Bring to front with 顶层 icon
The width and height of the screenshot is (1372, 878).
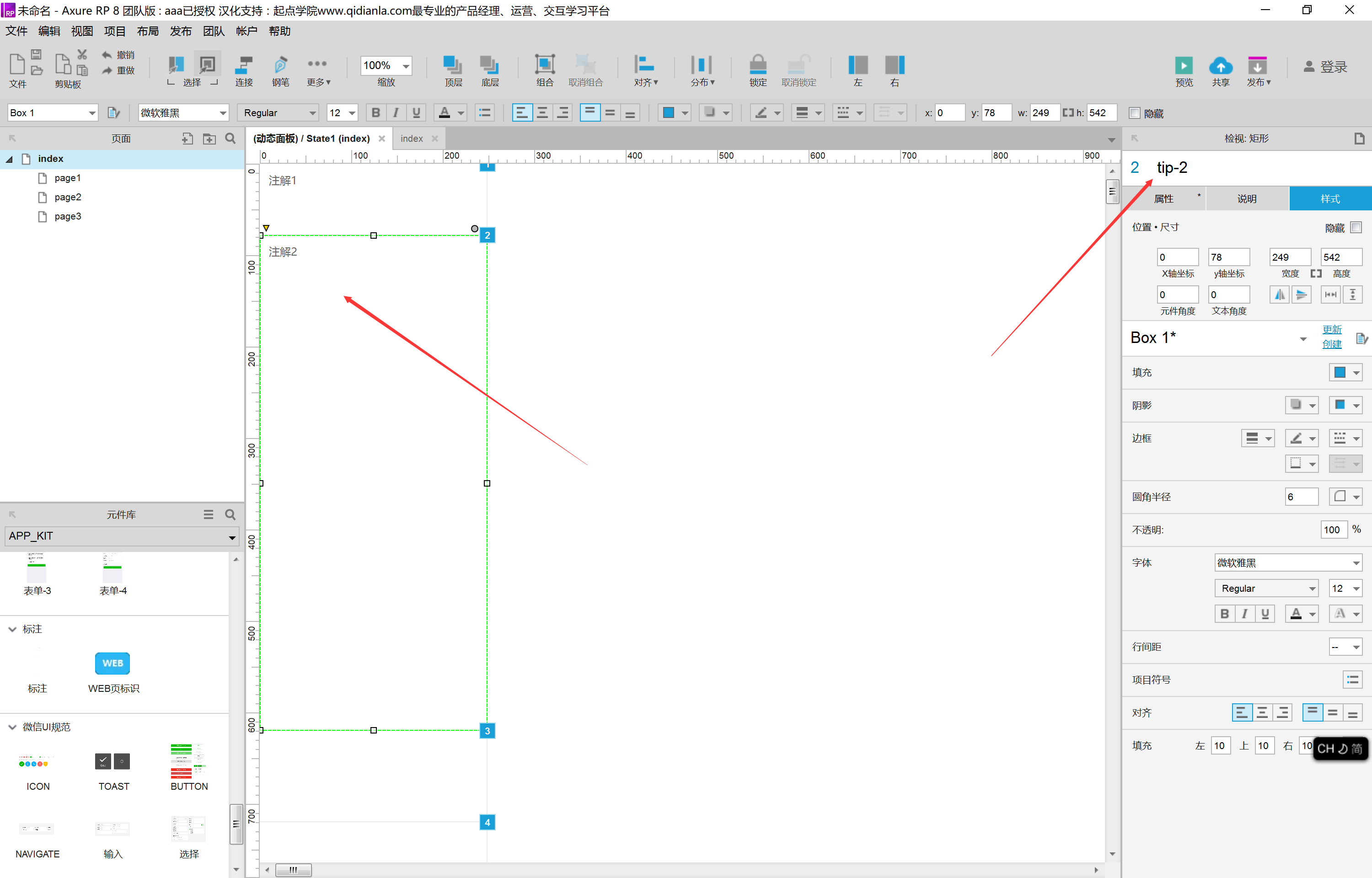coord(453,65)
